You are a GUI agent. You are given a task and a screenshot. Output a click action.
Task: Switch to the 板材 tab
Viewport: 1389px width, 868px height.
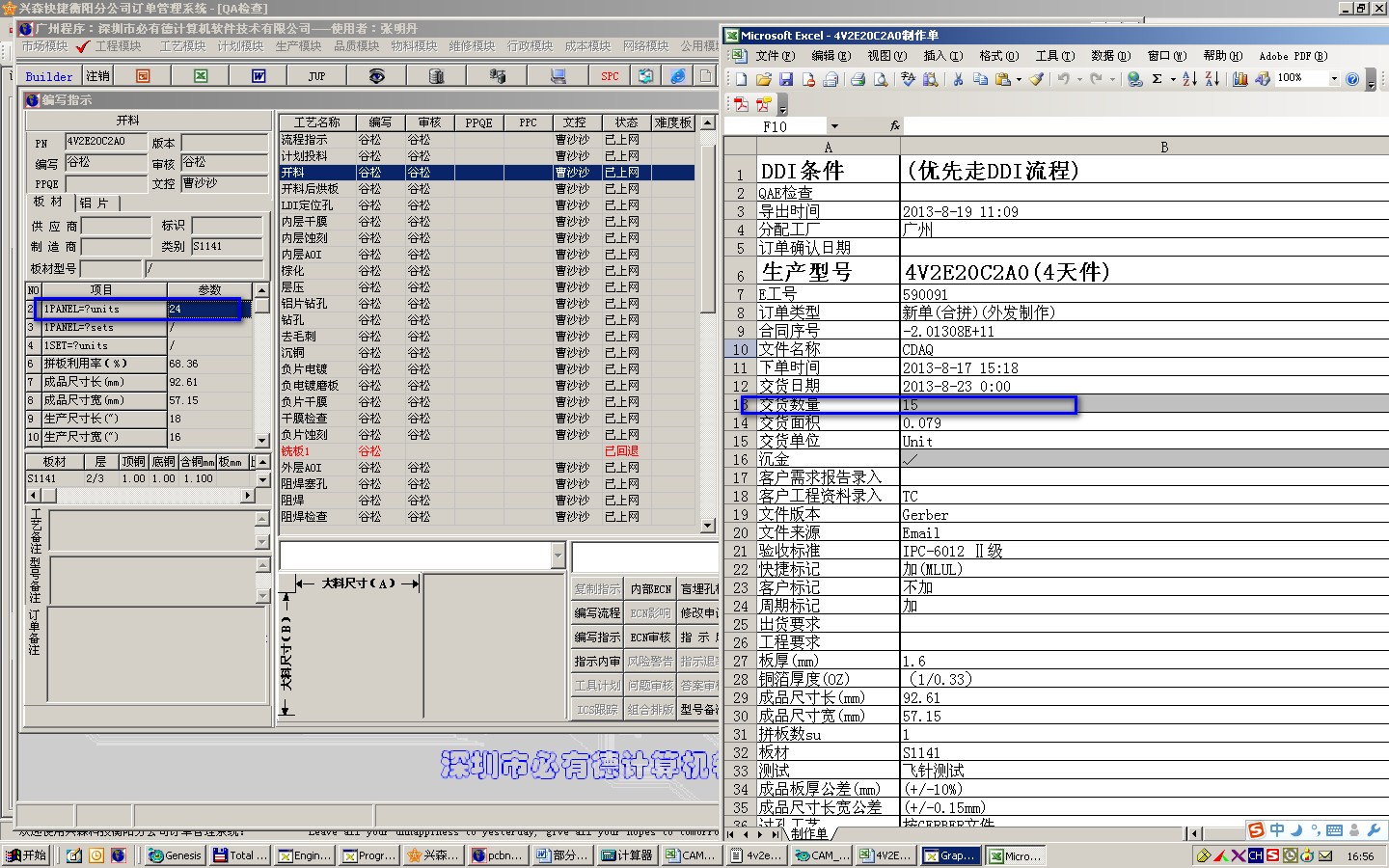point(48,202)
